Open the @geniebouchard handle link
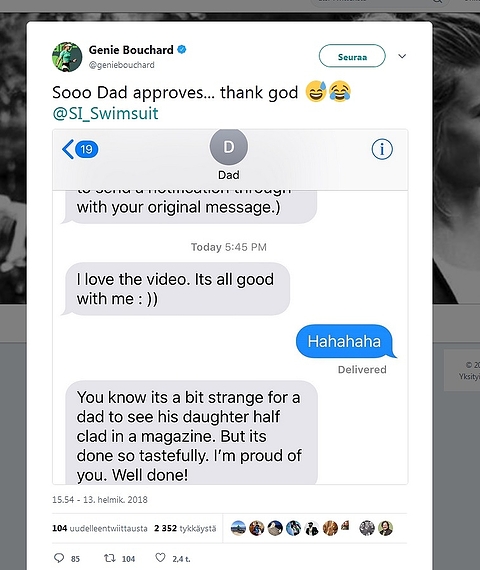 click(122, 65)
